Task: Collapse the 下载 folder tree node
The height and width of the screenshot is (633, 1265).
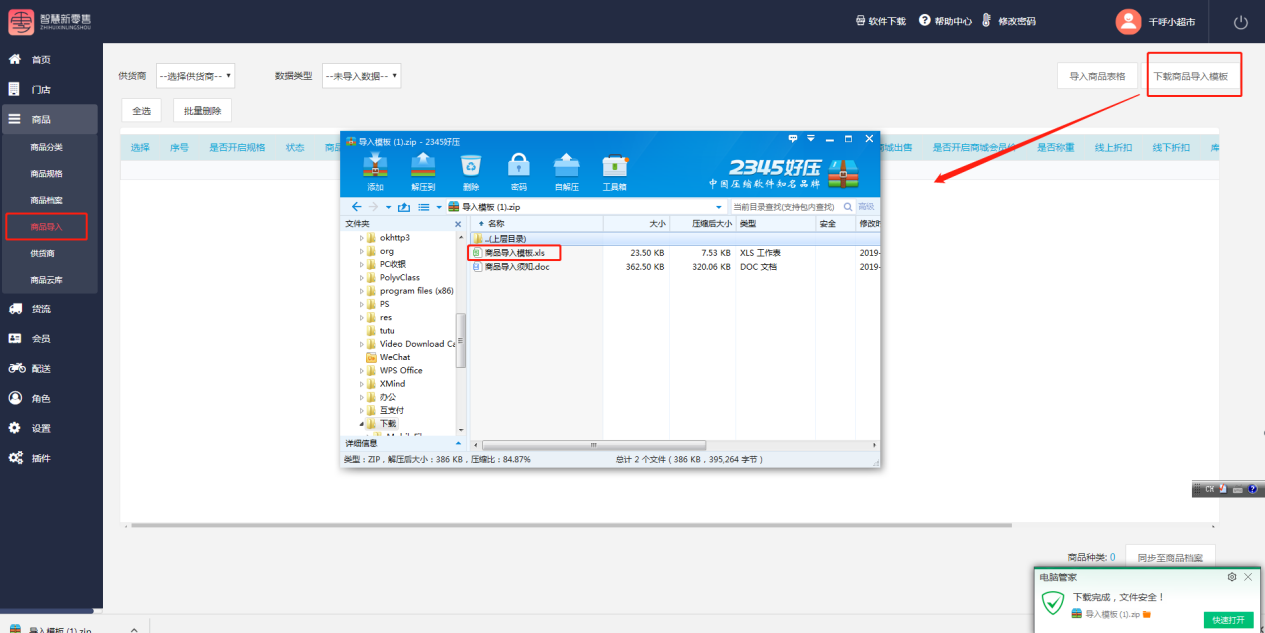Action: pyautogui.click(x=362, y=424)
